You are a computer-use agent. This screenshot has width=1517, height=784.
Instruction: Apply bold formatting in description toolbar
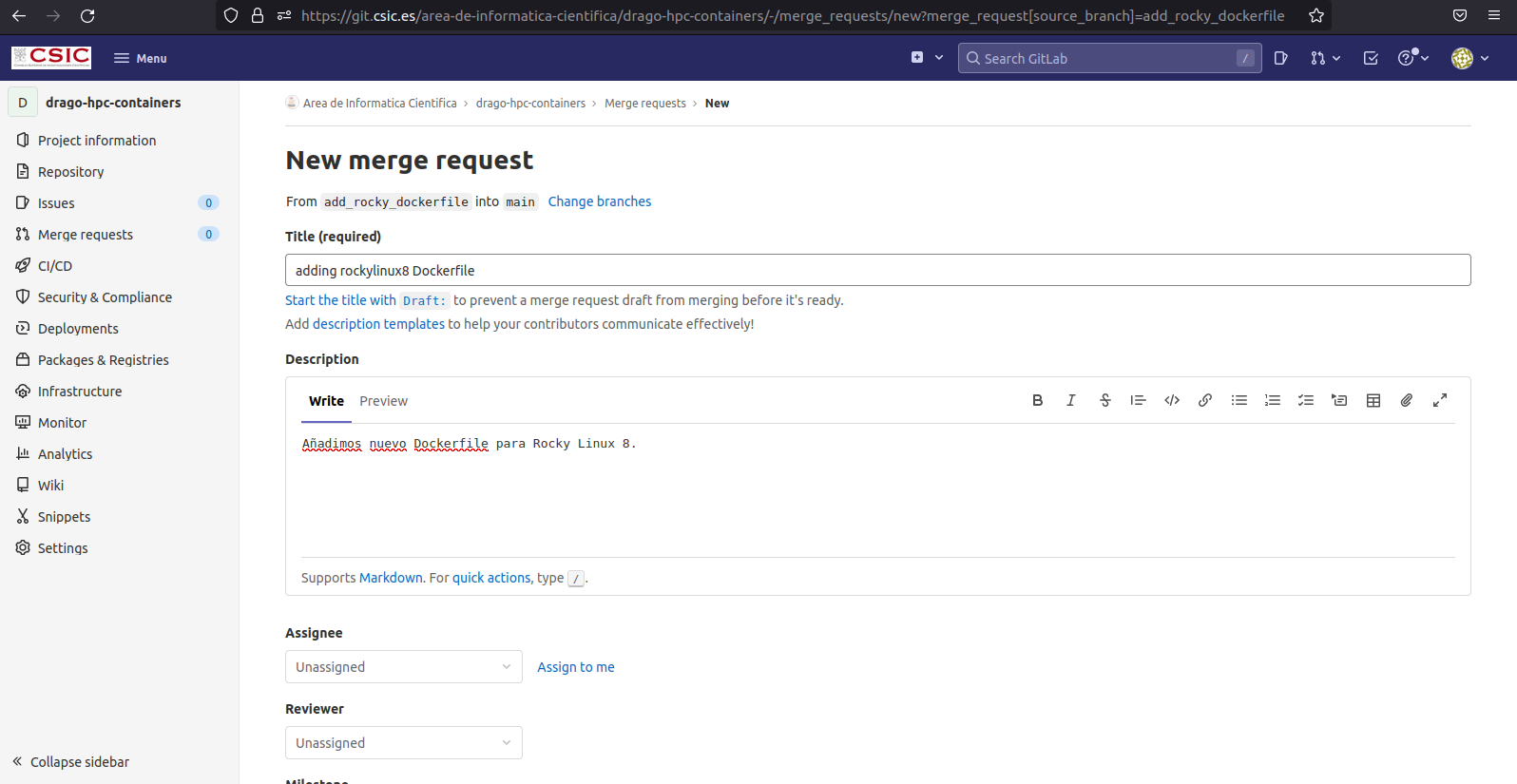pos(1037,400)
